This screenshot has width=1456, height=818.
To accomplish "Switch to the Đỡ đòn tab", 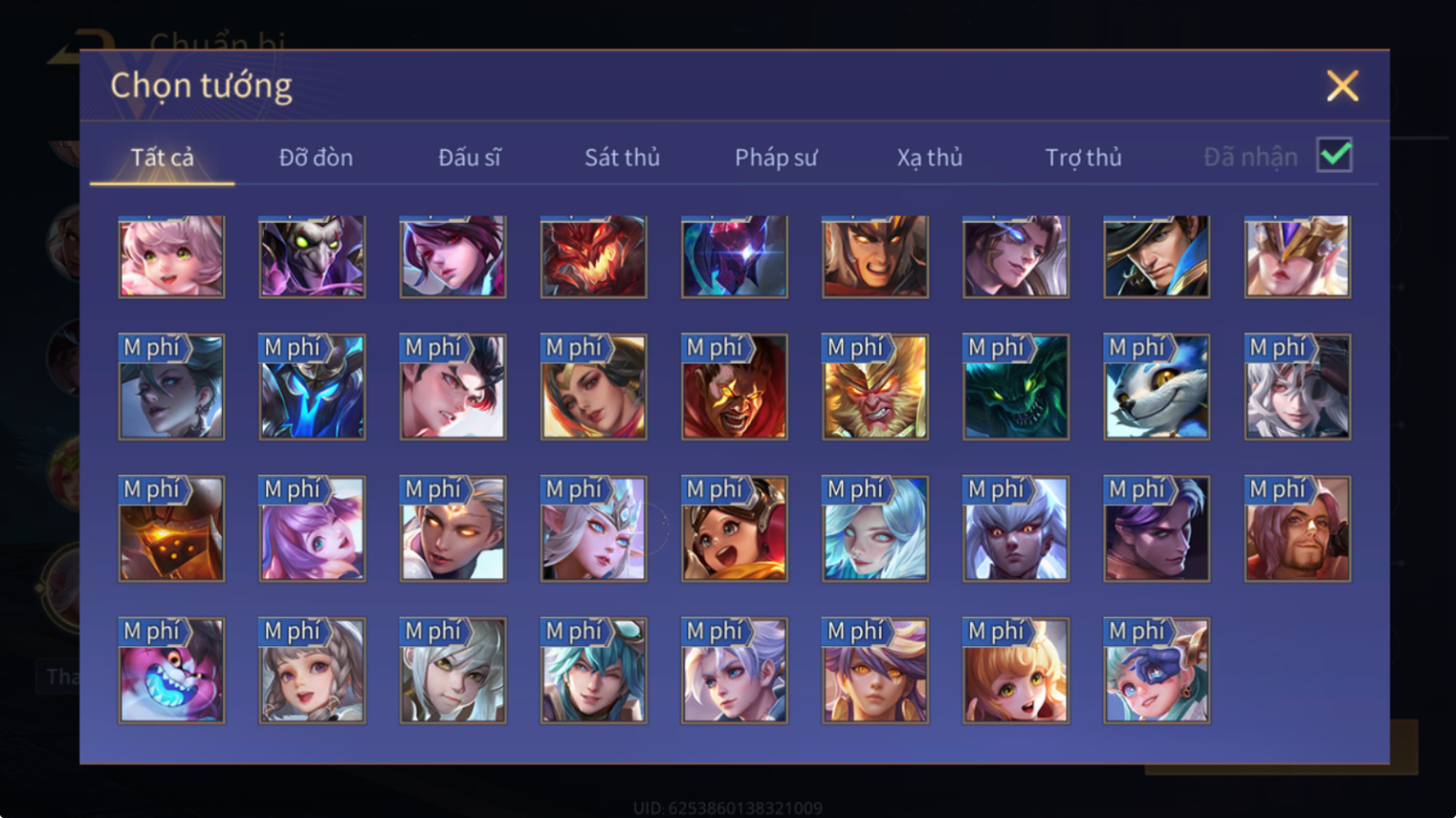I will point(316,158).
